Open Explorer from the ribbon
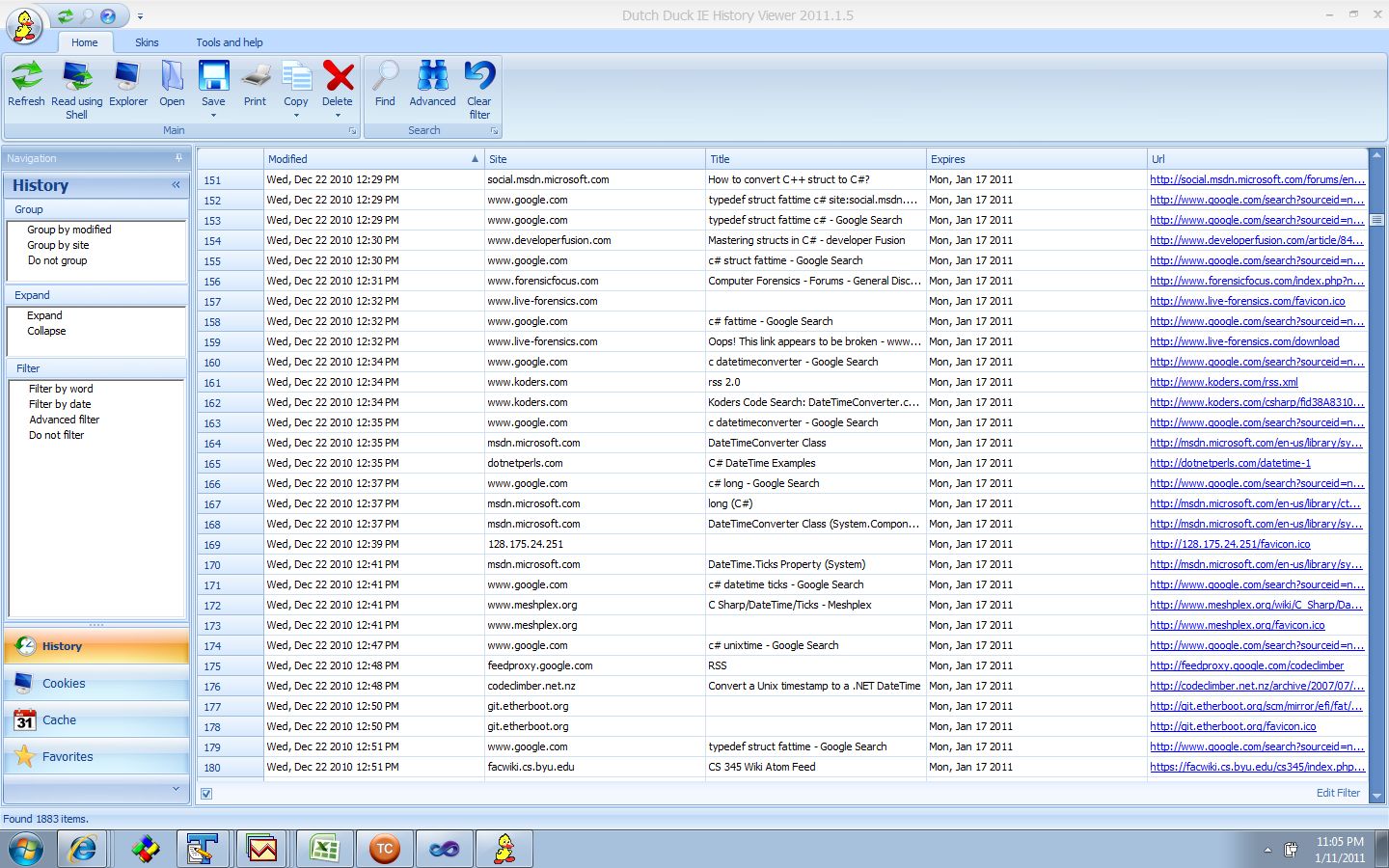Viewport: 1389px width, 868px height. coord(127,76)
